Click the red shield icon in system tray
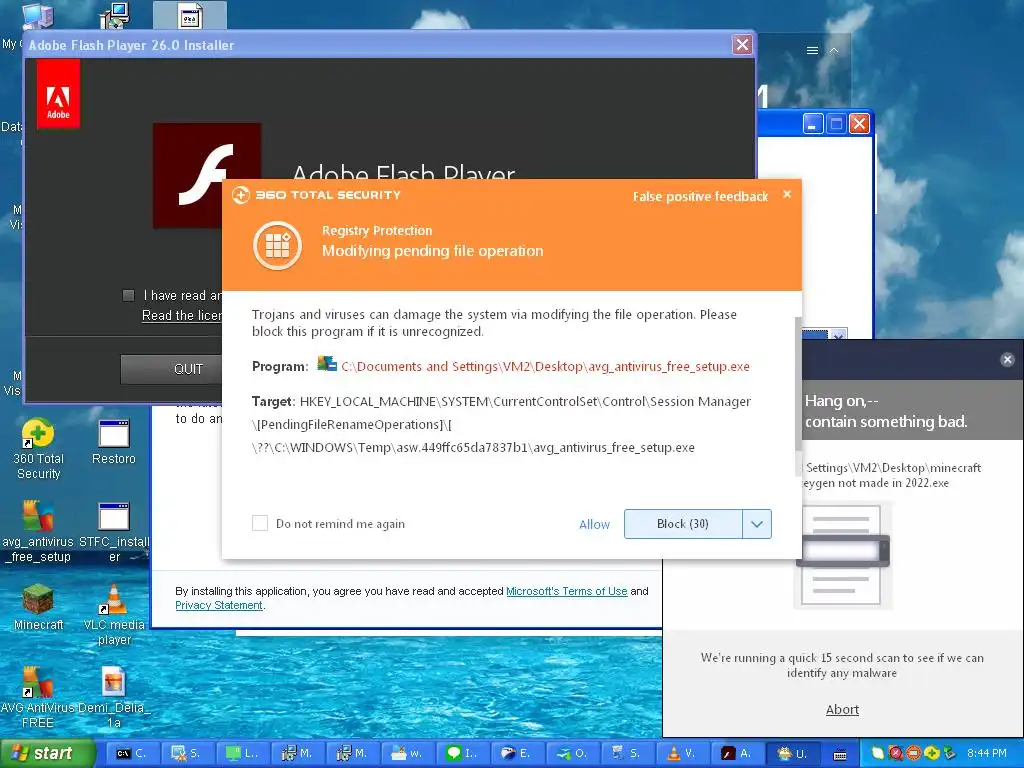This screenshot has width=1024, height=768. 896,753
